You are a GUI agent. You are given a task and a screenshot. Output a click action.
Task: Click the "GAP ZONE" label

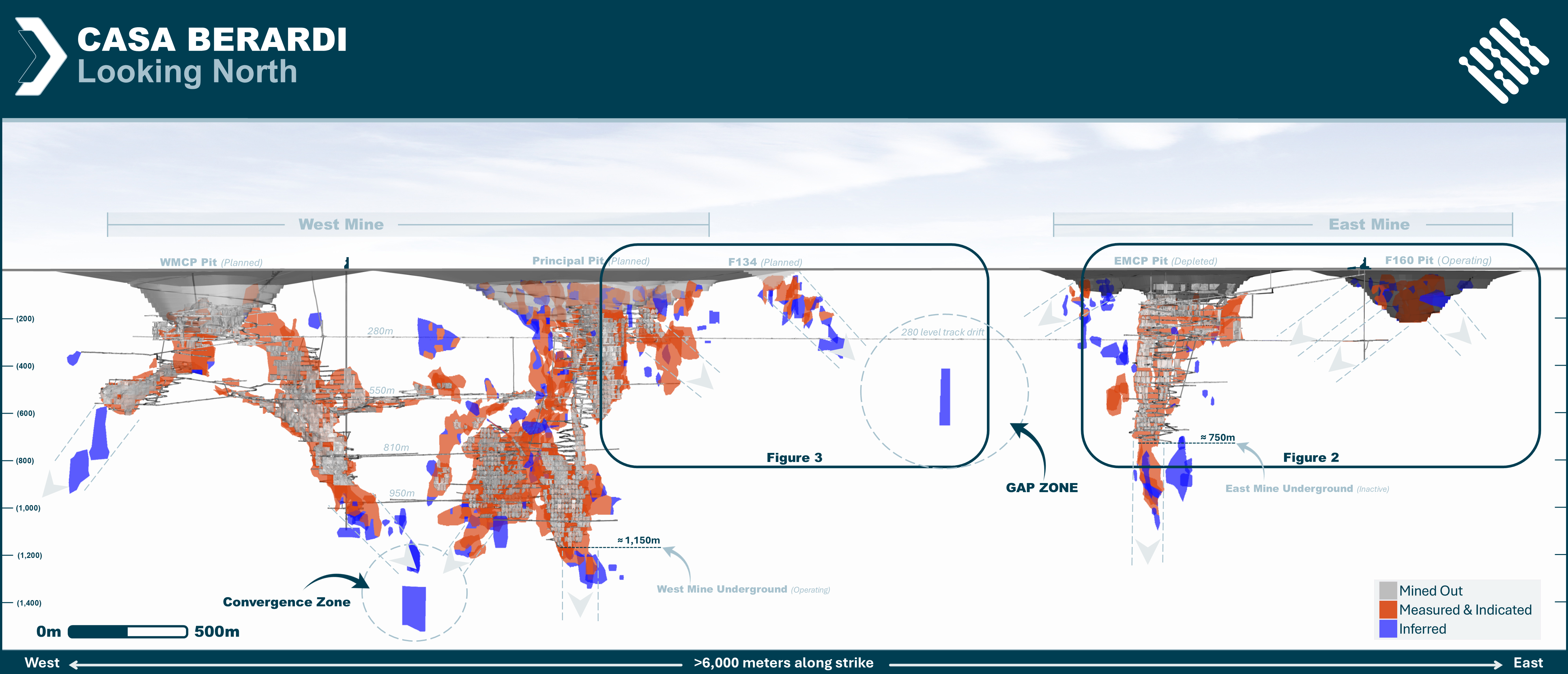pos(1041,488)
